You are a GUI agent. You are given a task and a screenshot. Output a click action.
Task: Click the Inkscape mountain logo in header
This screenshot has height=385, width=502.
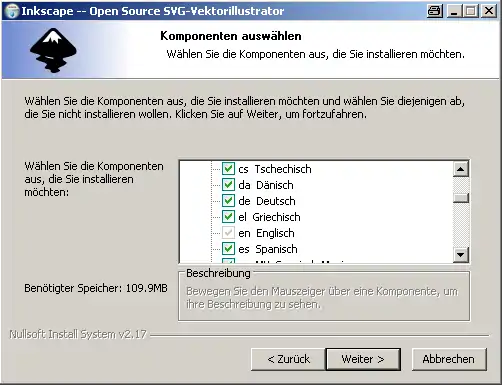[x=53, y=50]
